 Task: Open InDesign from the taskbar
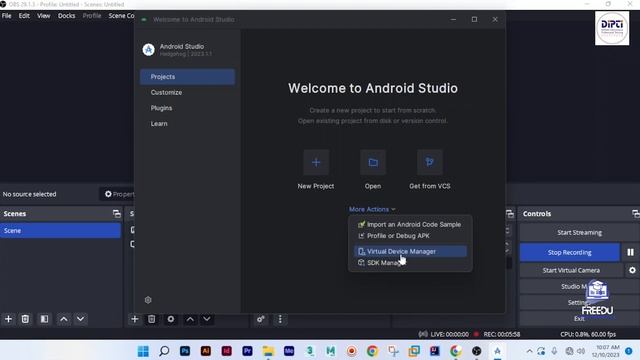(227, 351)
